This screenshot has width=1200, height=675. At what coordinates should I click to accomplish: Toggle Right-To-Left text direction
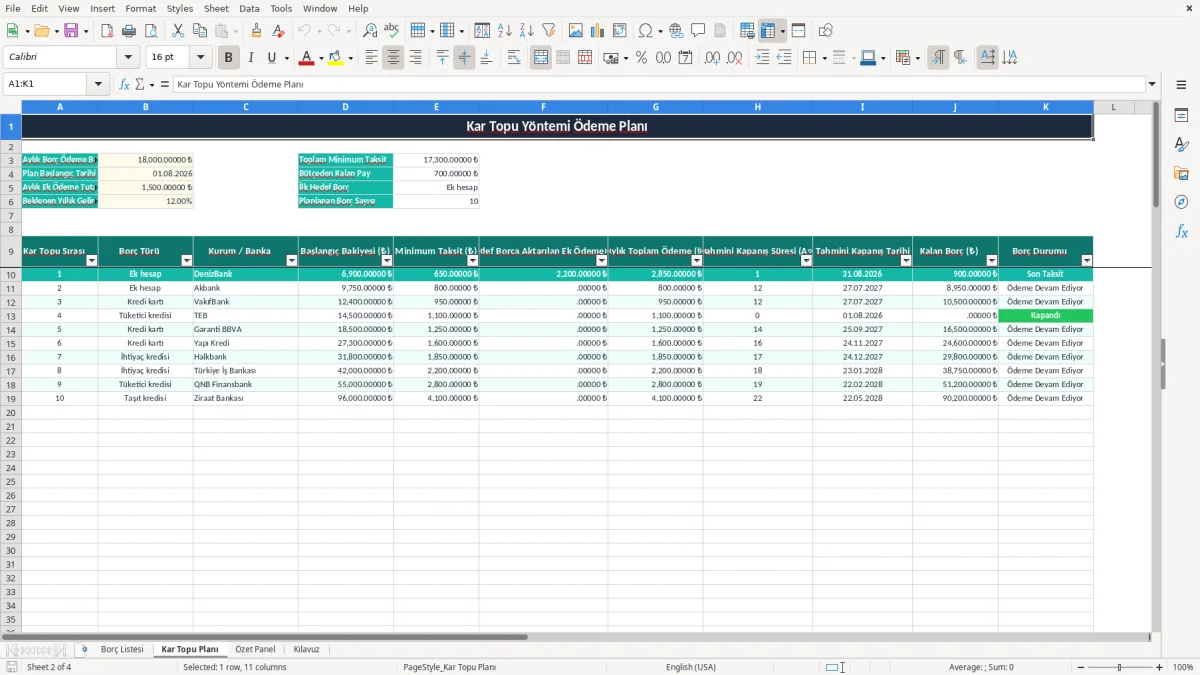(960, 58)
